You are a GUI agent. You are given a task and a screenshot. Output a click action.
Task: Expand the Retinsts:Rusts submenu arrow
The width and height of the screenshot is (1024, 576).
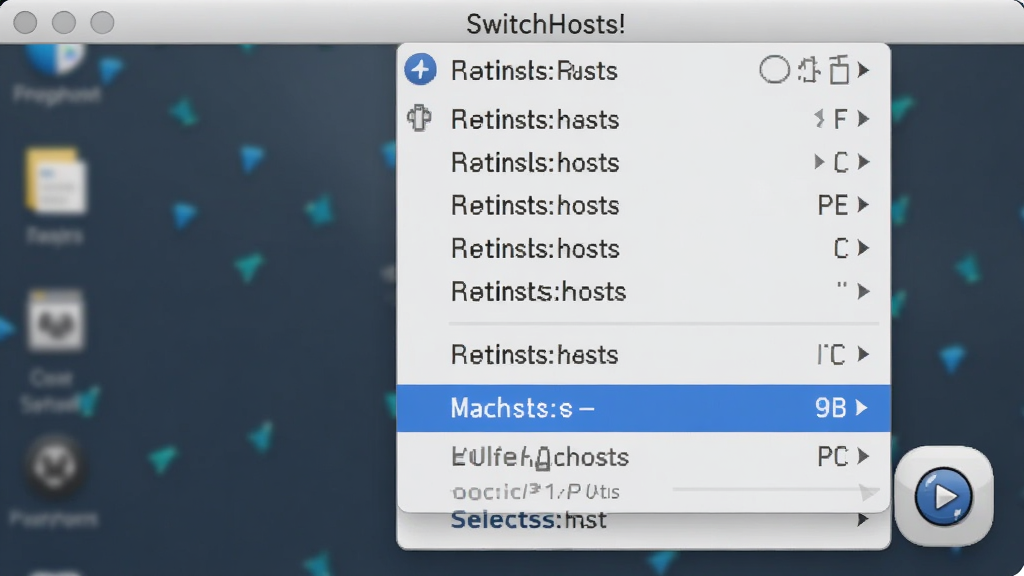tap(863, 69)
